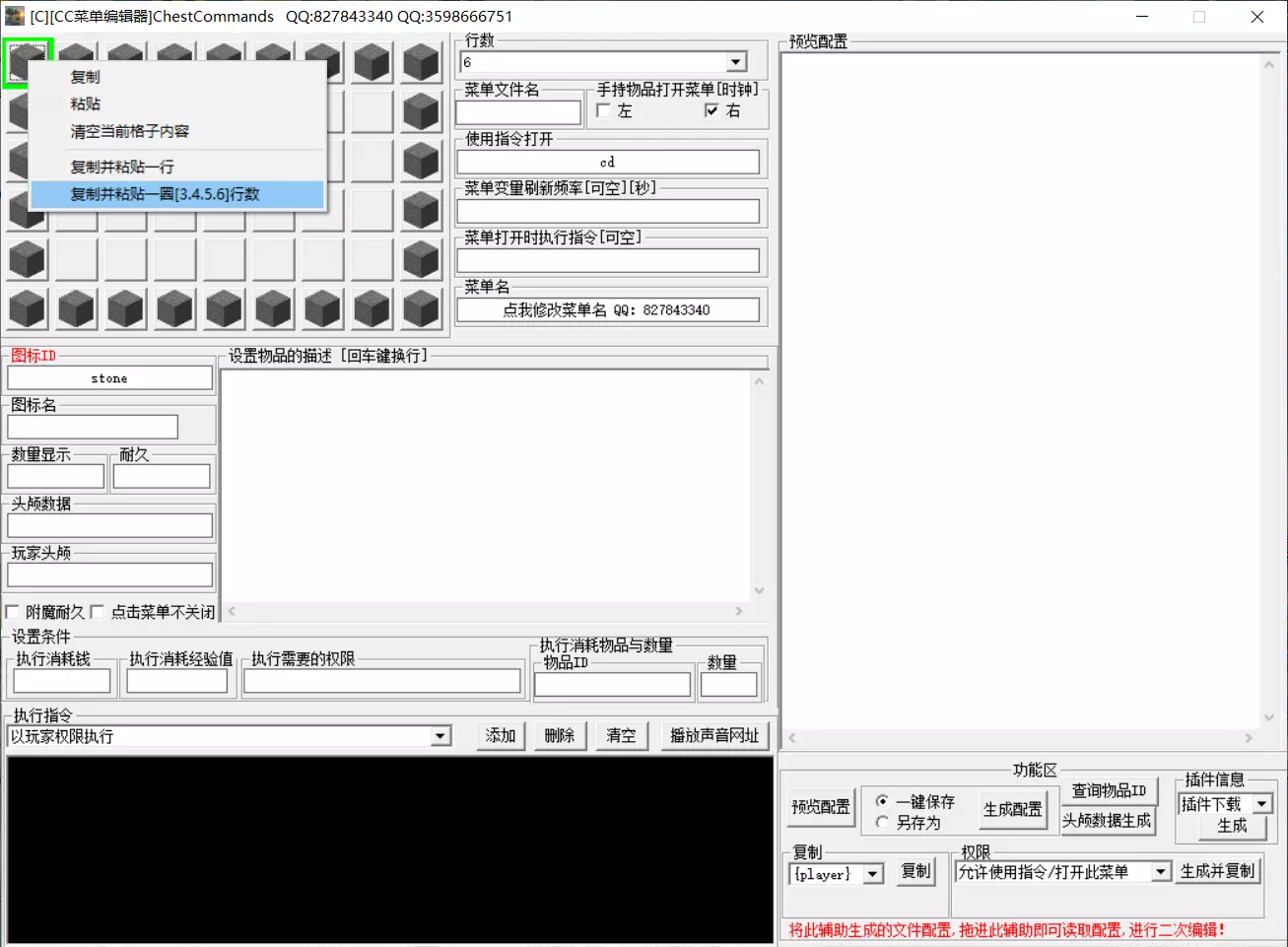The height and width of the screenshot is (947, 1288).
Task: Select the 另存为 radio option
Action: [x=882, y=822]
